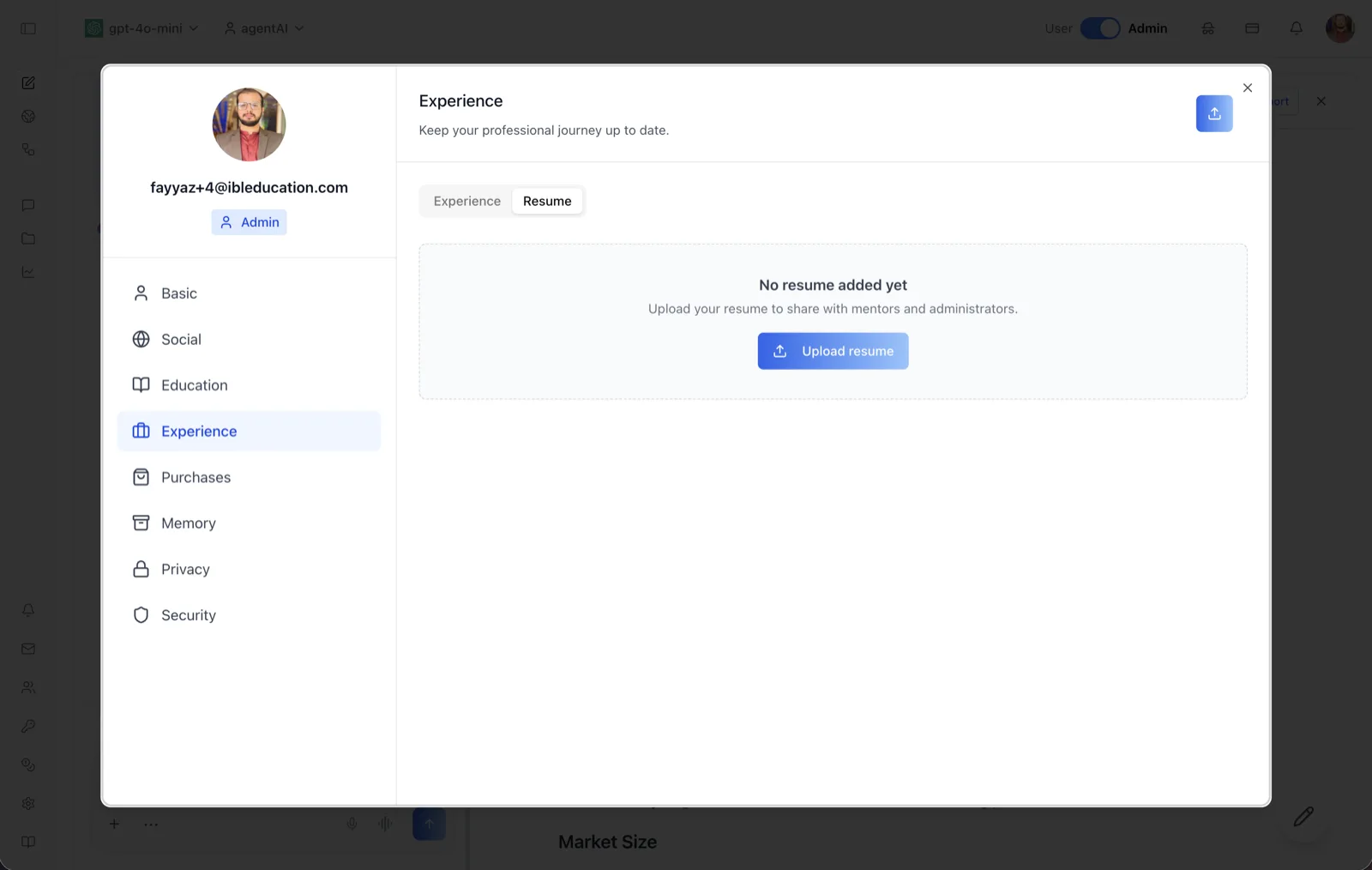Open the settings gear in left sidebar
Viewport: 1372px width, 870px height.
(x=28, y=803)
